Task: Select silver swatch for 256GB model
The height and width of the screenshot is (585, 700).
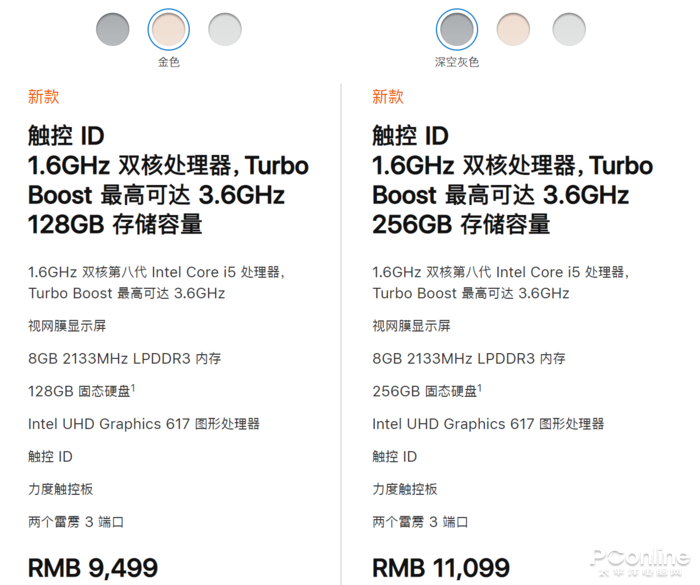Action: [569, 29]
